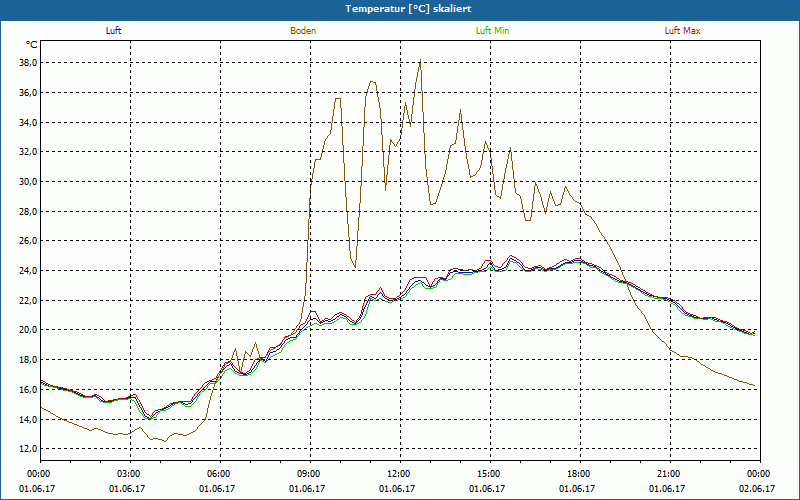The width and height of the screenshot is (800, 500).
Task: Click the 03:00 time axis label
Action: click(x=131, y=474)
